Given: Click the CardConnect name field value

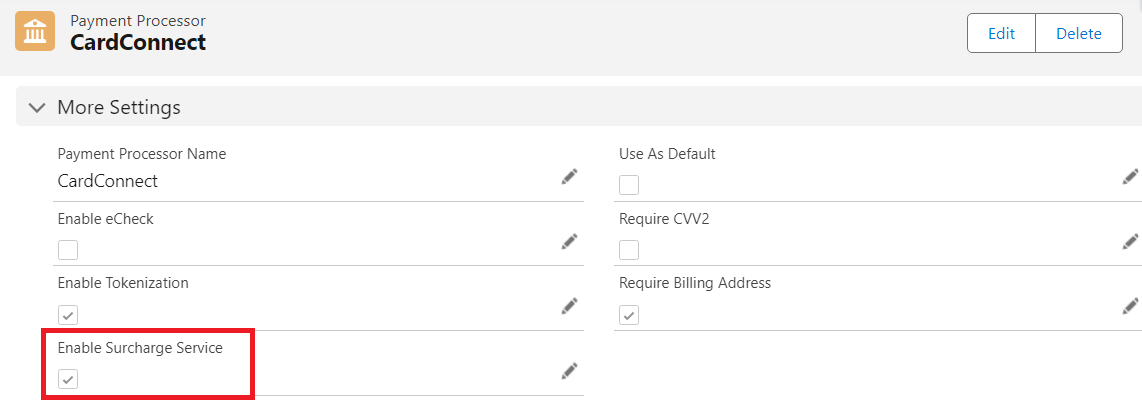Looking at the screenshot, I should pos(108,181).
